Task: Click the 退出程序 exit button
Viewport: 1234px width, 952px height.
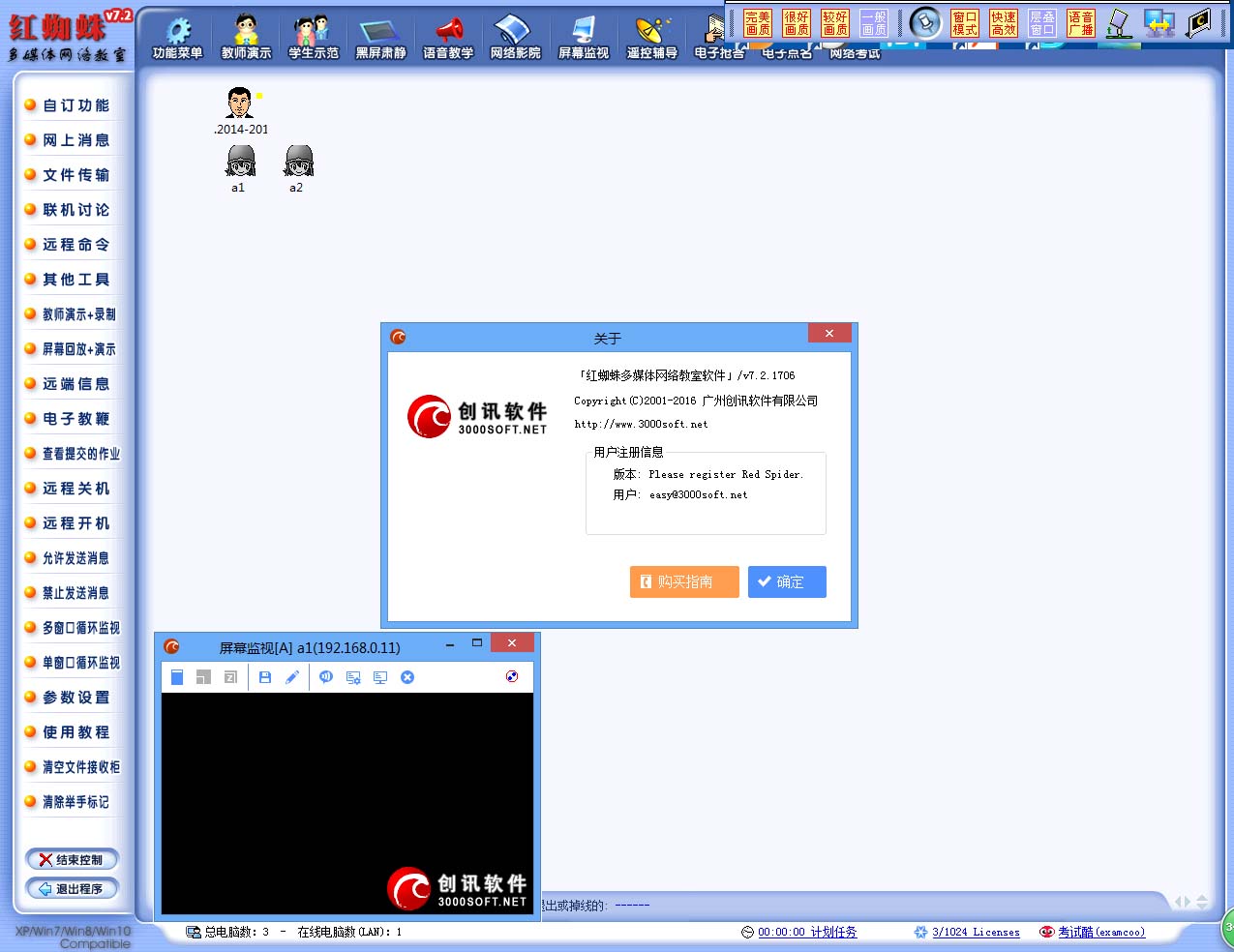Action: [x=73, y=888]
